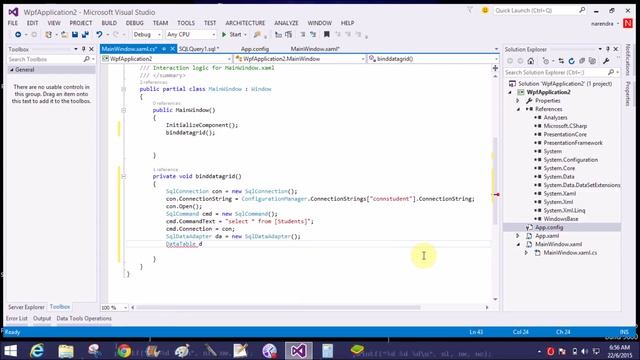Open the ARCHITECTURE menu

pyautogui.click(x=245, y=23)
